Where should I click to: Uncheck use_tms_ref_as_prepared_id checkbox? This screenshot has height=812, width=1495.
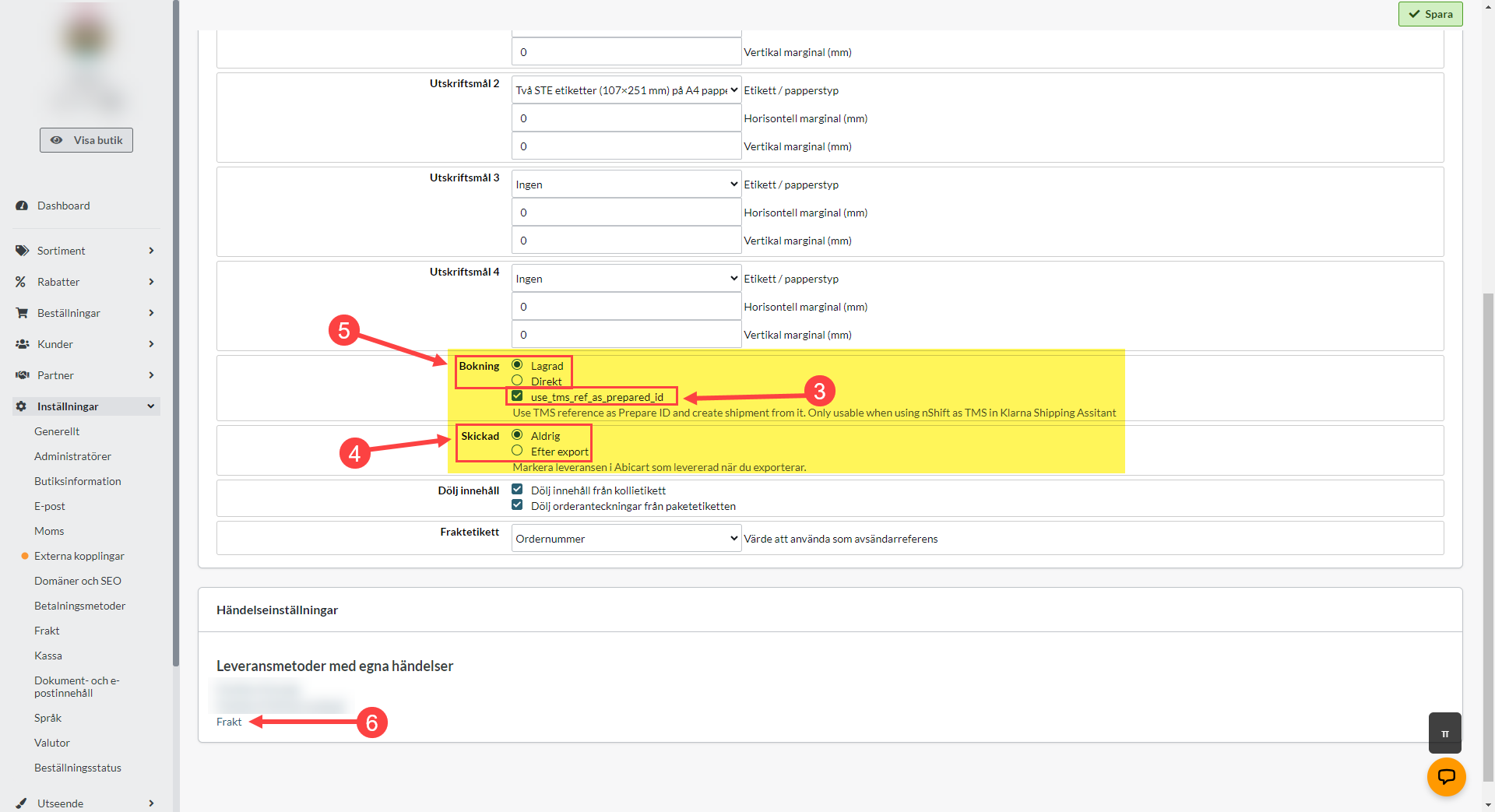point(517,396)
